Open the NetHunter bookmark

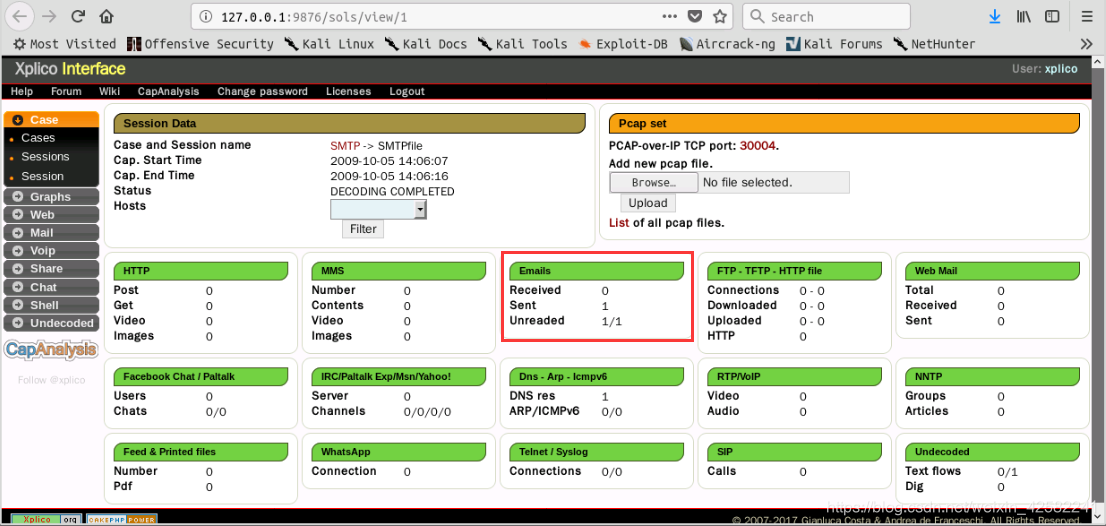coord(934,44)
